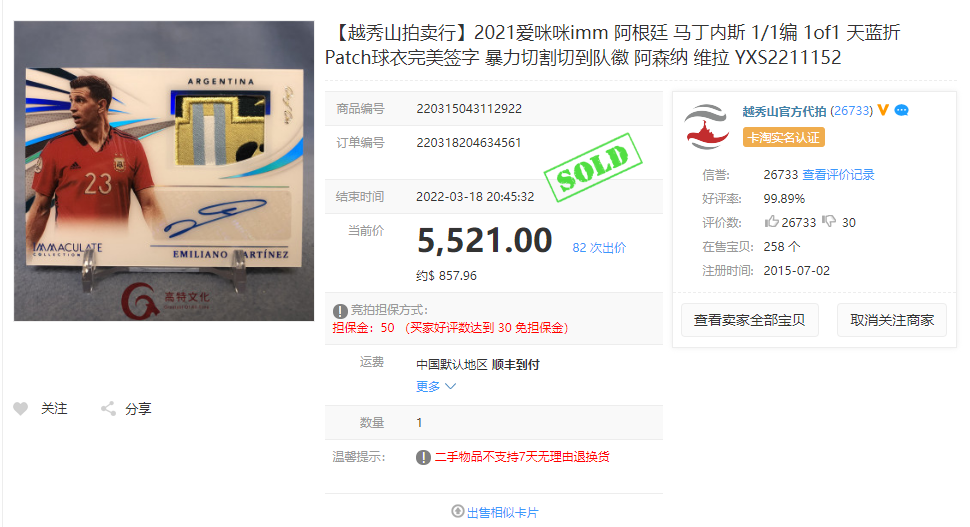Click the seller's blue chat bubble icon

[901, 111]
